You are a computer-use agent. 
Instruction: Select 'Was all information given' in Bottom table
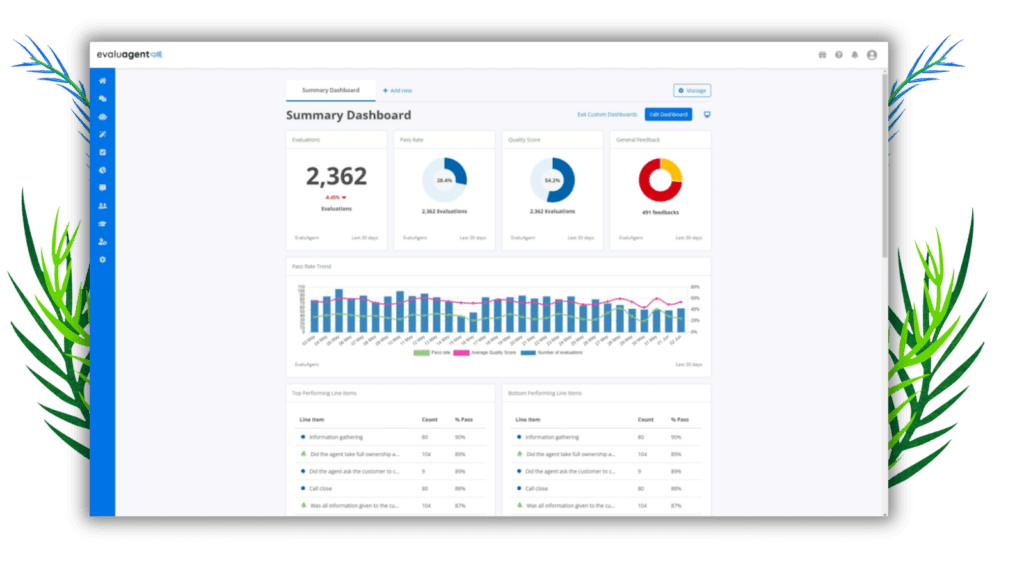tap(607, 505)
